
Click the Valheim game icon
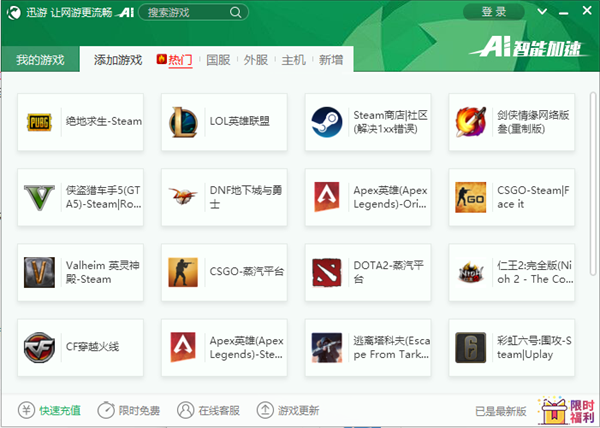tap(39, 272)
